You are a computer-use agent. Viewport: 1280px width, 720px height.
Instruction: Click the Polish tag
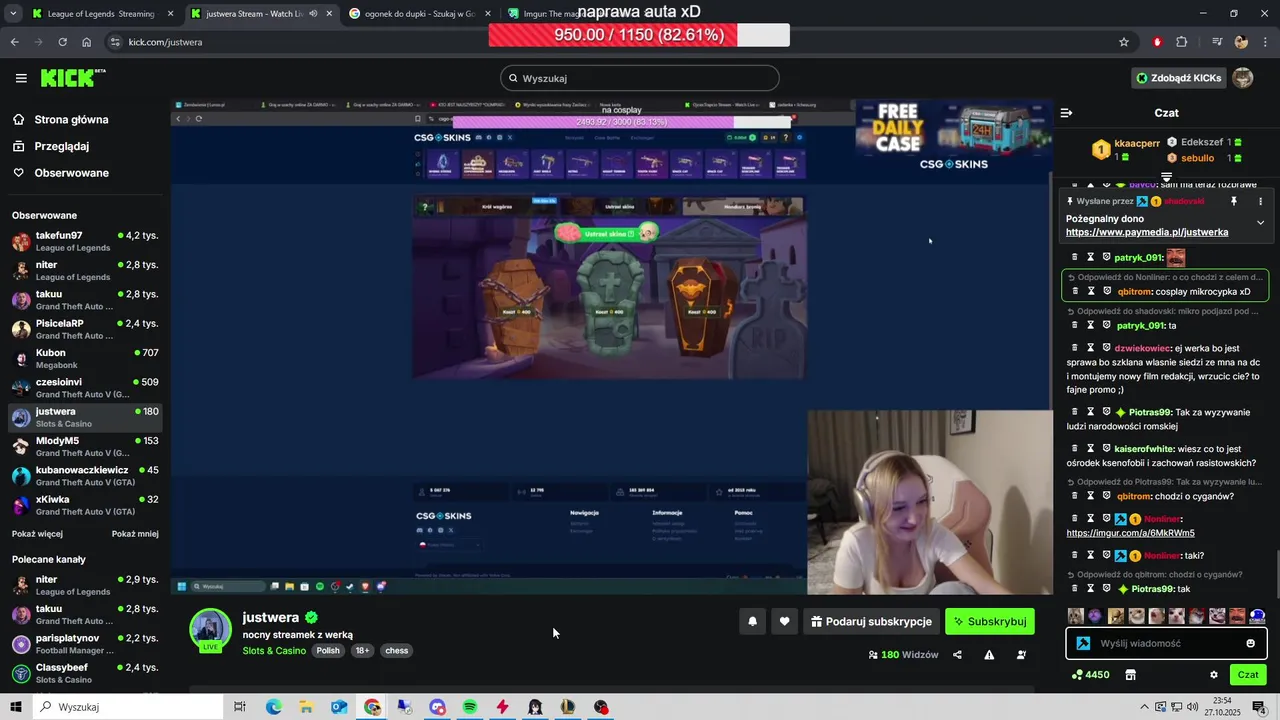click(328, 650)
